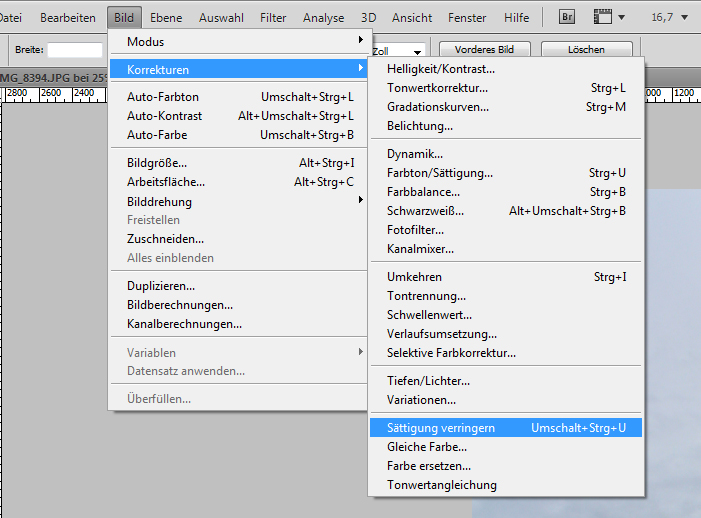Expand the Bilddrehung submenu
Screen dimensions: 701x518
coord(236,201)
